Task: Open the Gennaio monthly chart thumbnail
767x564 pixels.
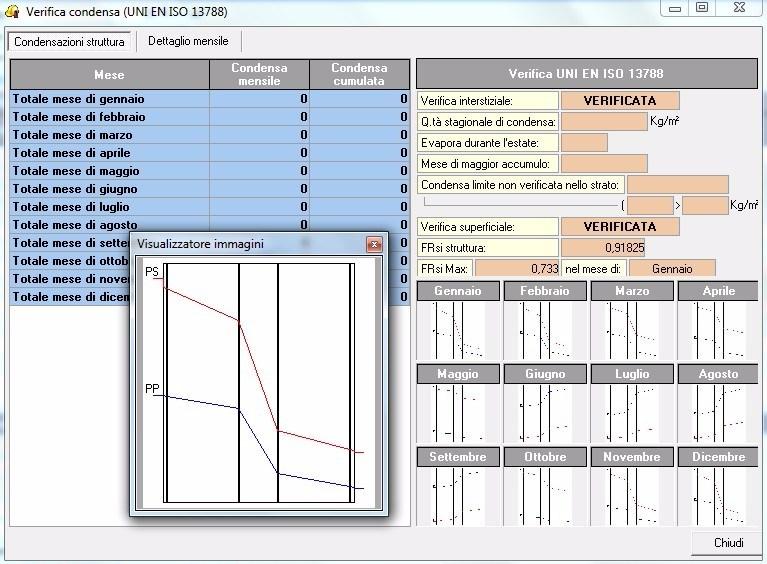Action: 457,329
